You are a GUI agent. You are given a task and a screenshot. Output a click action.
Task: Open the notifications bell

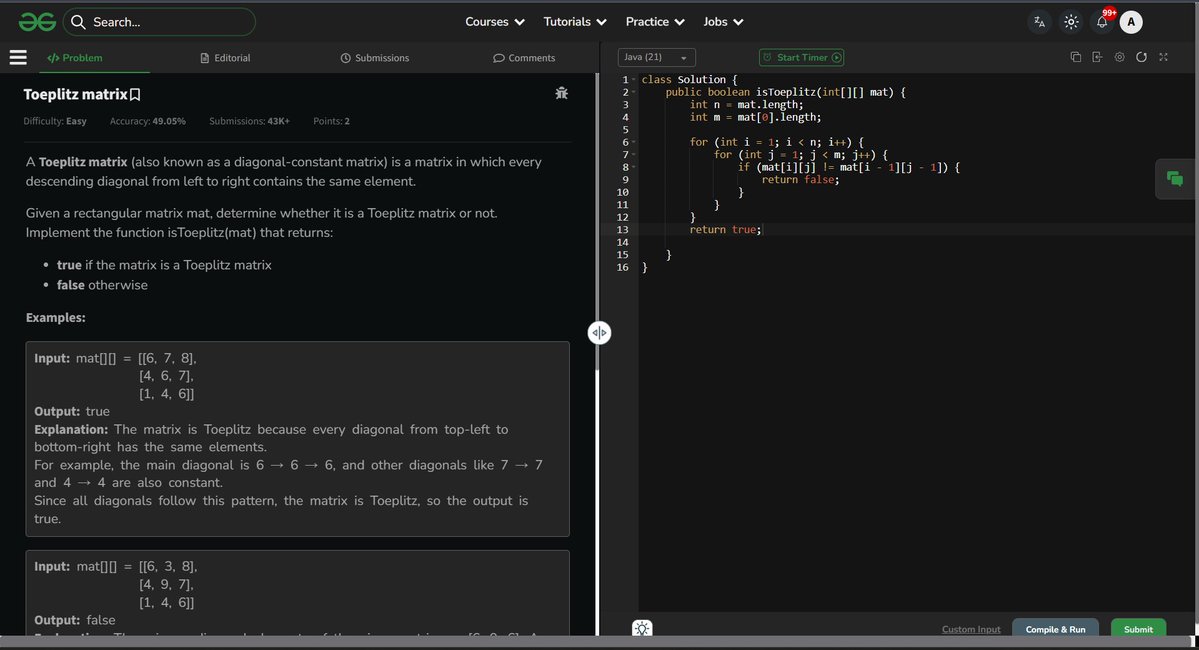(x=1102, y=22)
